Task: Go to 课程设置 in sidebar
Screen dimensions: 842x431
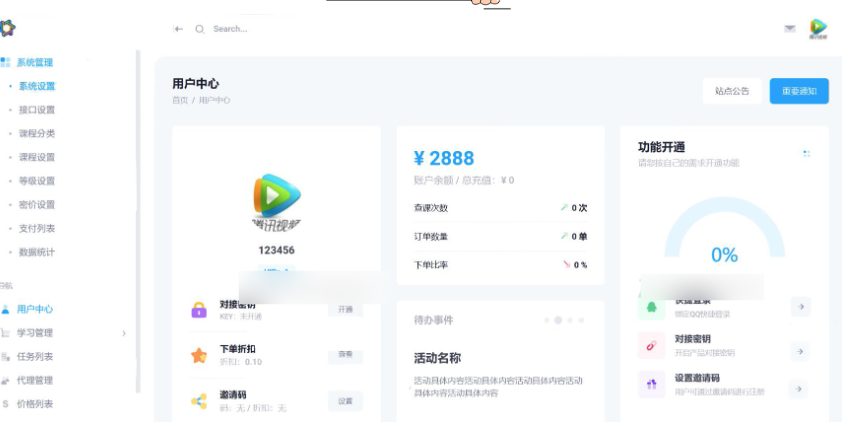Action: click(x=37, y=157)
